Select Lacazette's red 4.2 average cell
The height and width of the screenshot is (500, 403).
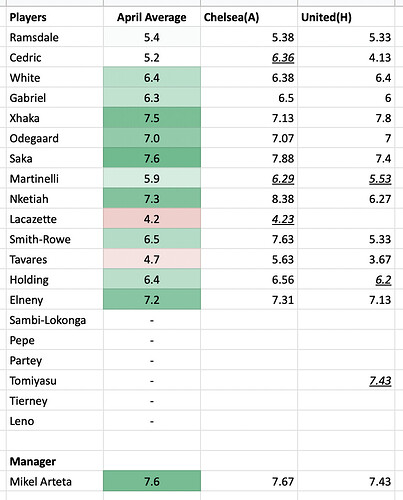click(152, 219)
